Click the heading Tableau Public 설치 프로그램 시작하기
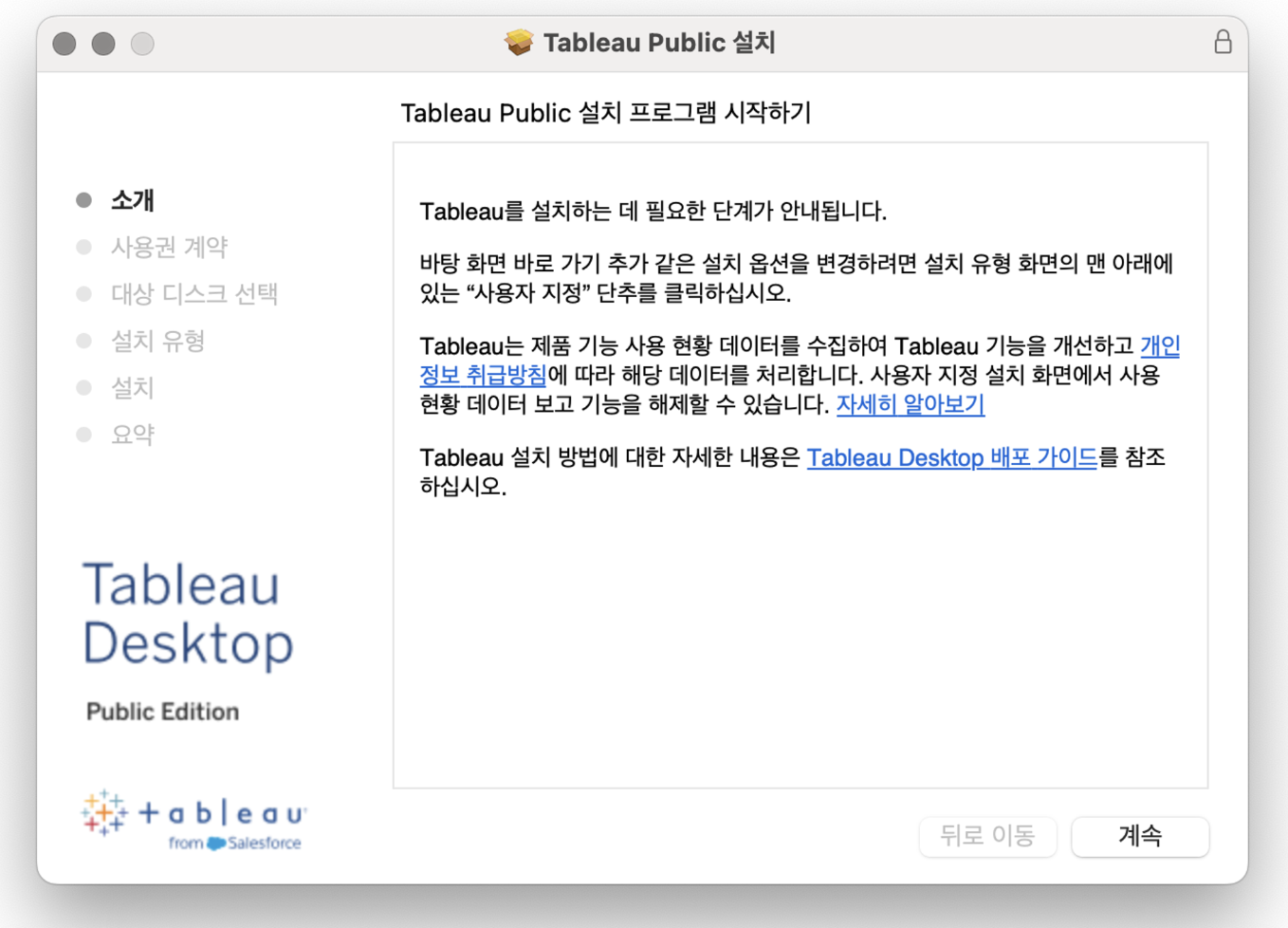This screenshot has height=928, width=1288. click(x=605, y=113)
